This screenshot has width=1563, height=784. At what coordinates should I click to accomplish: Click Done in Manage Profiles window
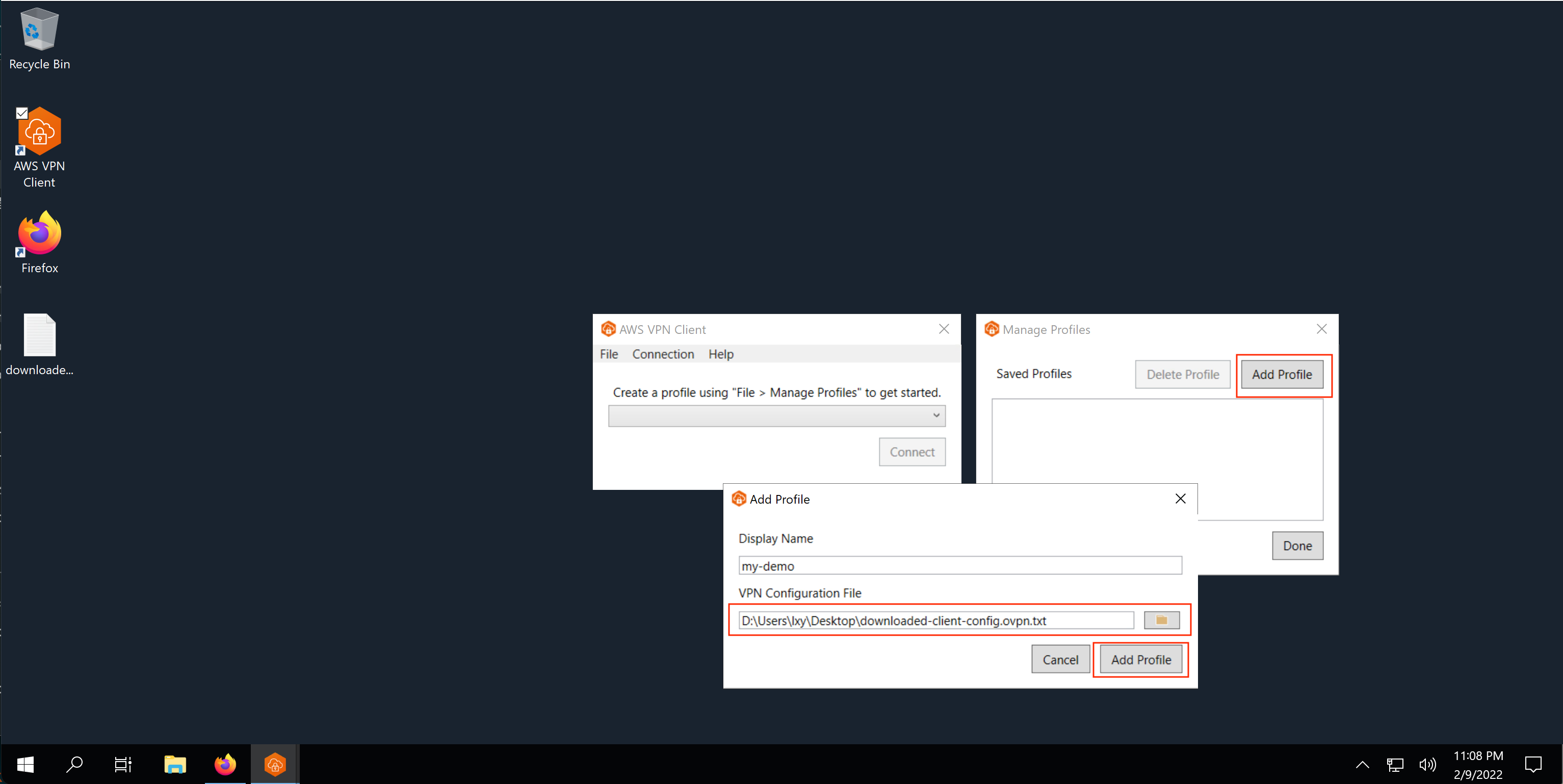click(x=1297, y=545)
